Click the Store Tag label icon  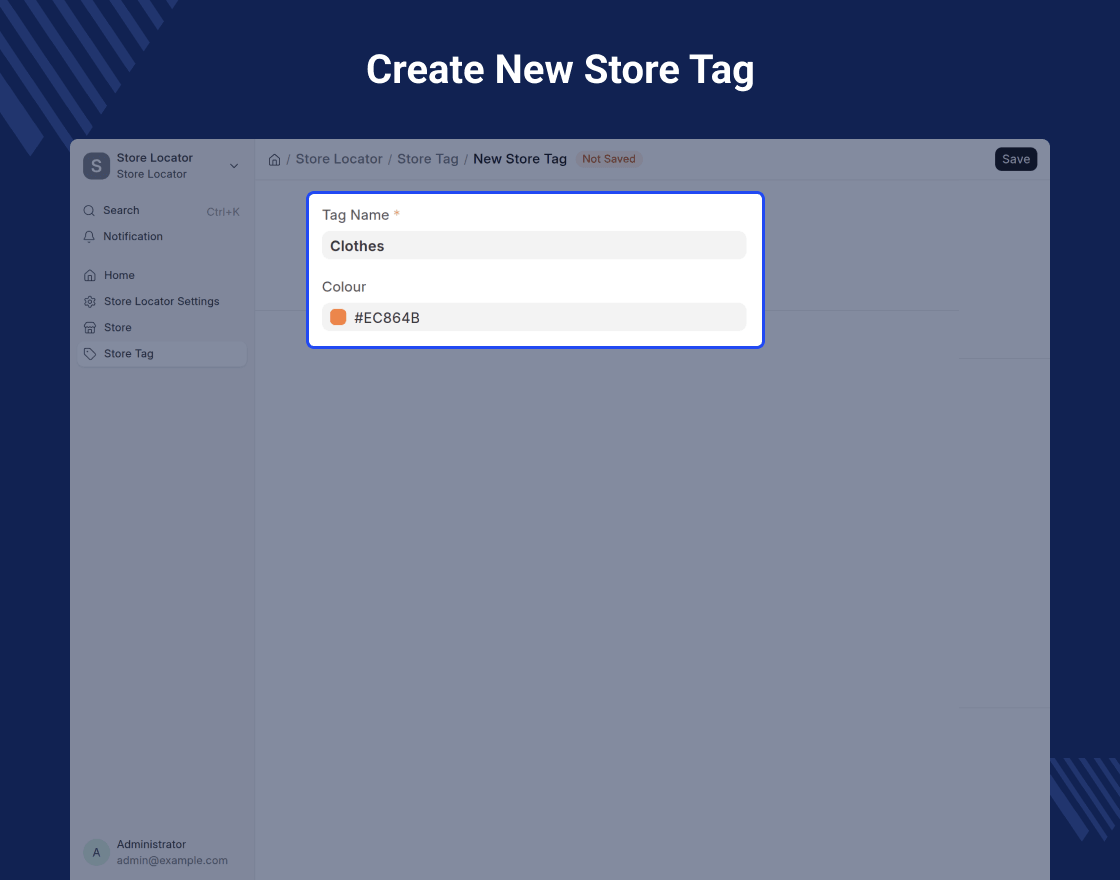[x=90, y=354]
